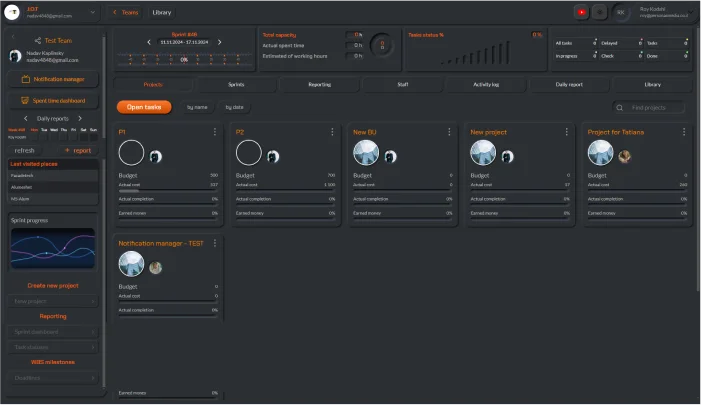Expand the Roy Kodshi account dropdown
This screenshot has width=701, height=405.
click(x=691, y=13)
